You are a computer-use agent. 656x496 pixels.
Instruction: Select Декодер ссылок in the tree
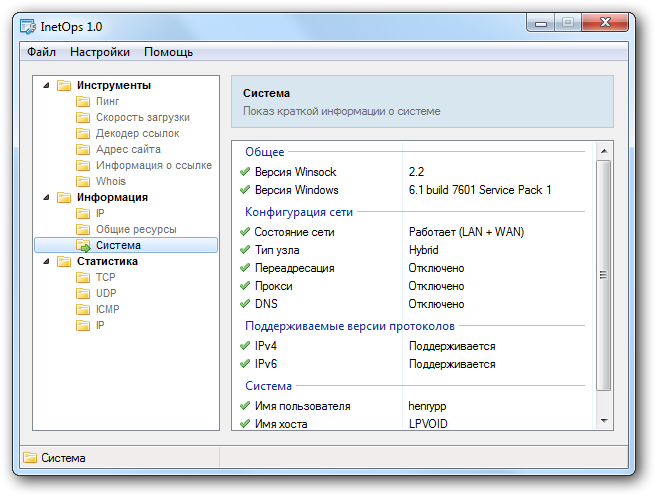137,134
